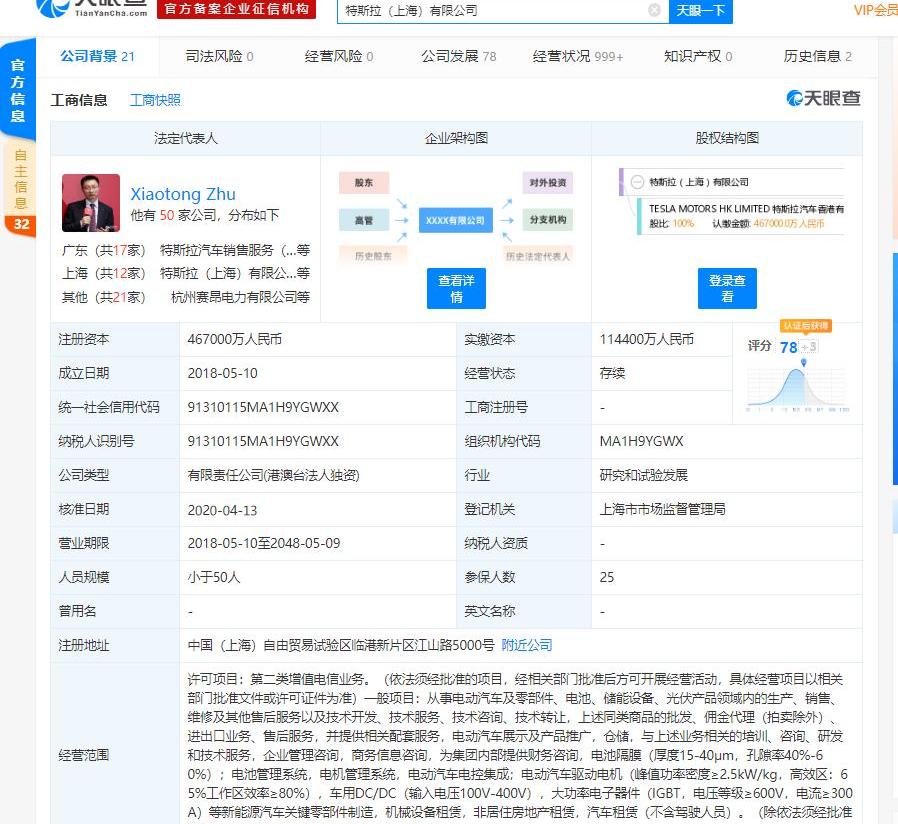Click the 企业架构图 diagram preview
The width and height of the screenshot is (898, 824).
[x=456, y=217]
